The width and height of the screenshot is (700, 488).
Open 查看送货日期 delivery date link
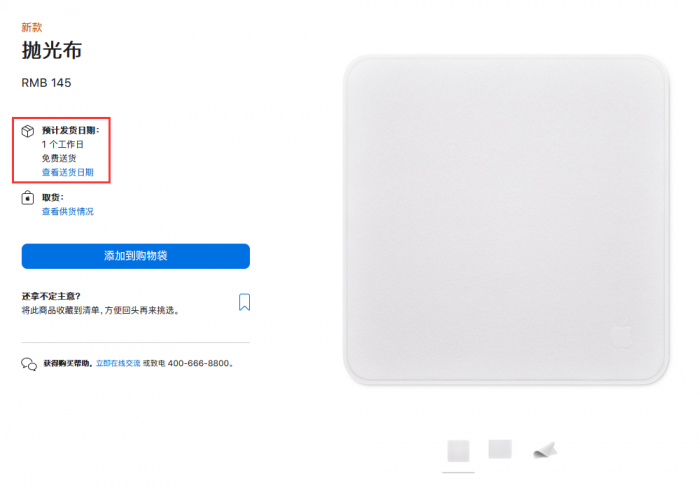coord(68,172)
